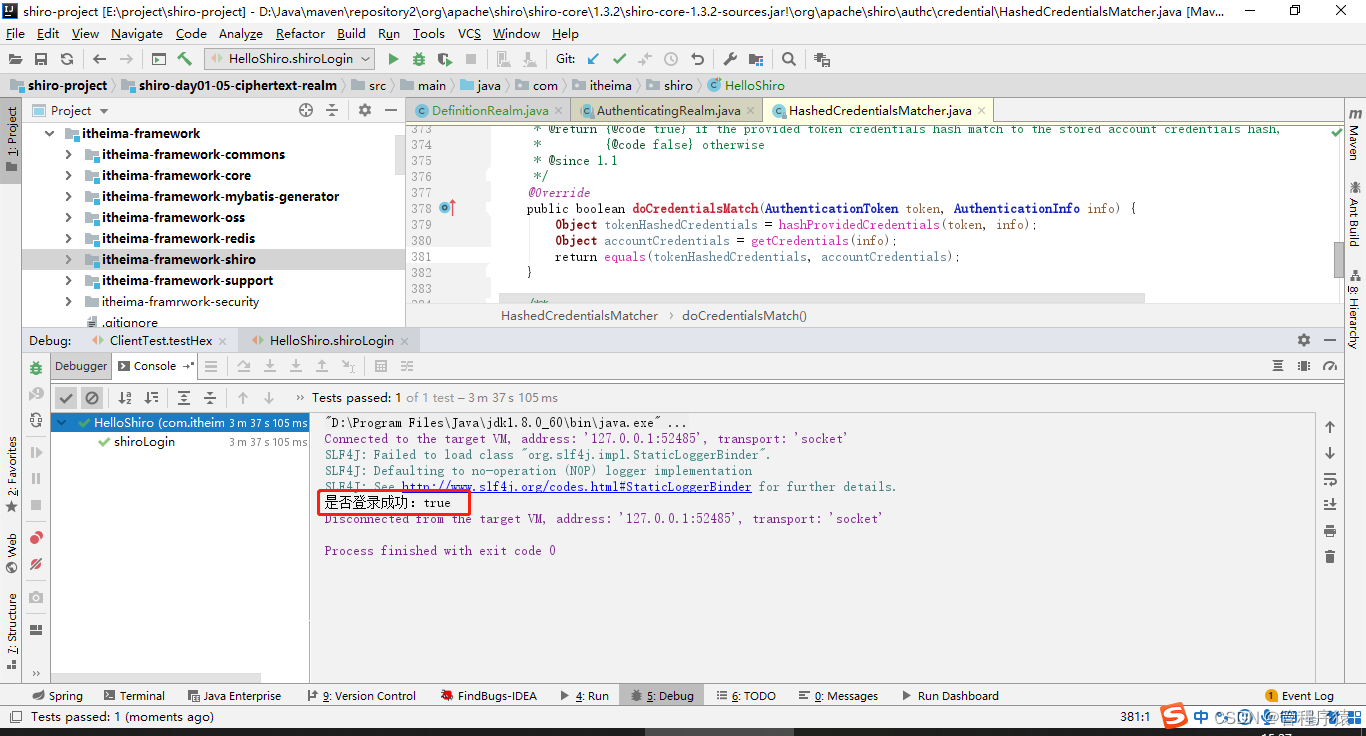Image resolution: width=1366 pixels, height=736 pixels.
Task: Open the slf4j.org StaticLoggerBinder link
Action: (576, 487)
